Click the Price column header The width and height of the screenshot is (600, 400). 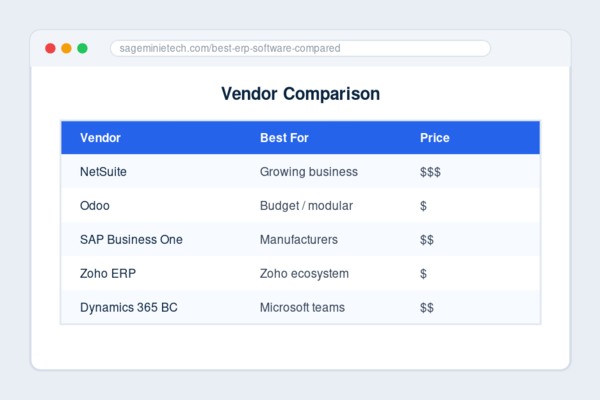click(x=435, y=138)
